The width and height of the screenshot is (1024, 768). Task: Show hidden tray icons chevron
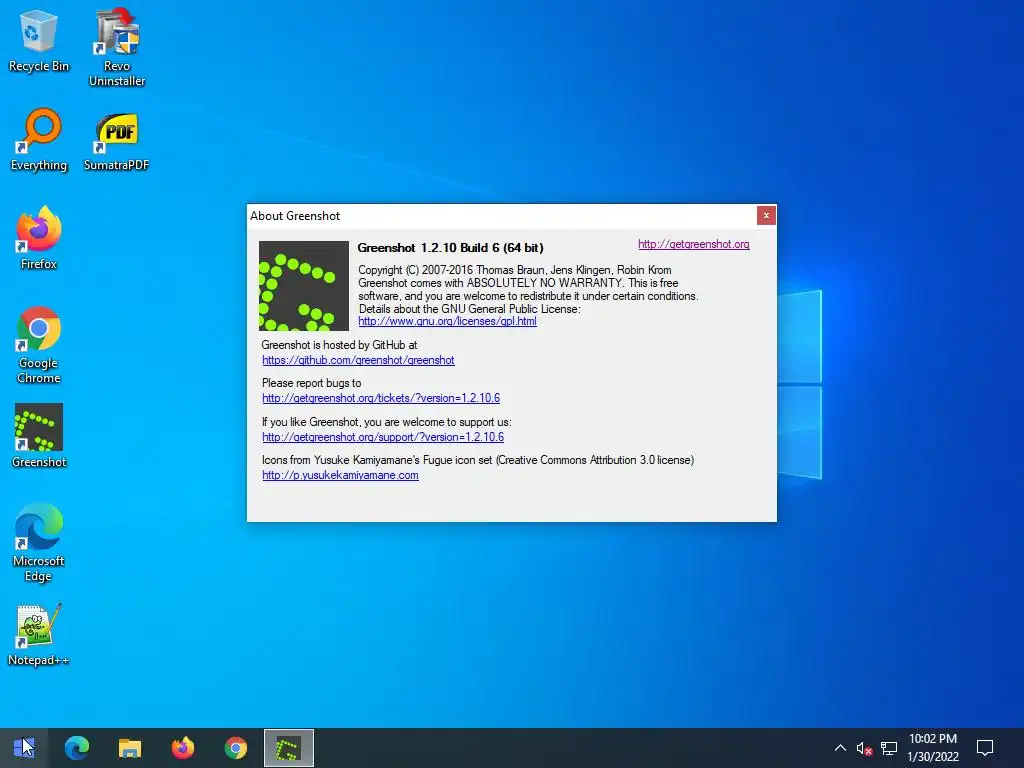pos(840,748)
